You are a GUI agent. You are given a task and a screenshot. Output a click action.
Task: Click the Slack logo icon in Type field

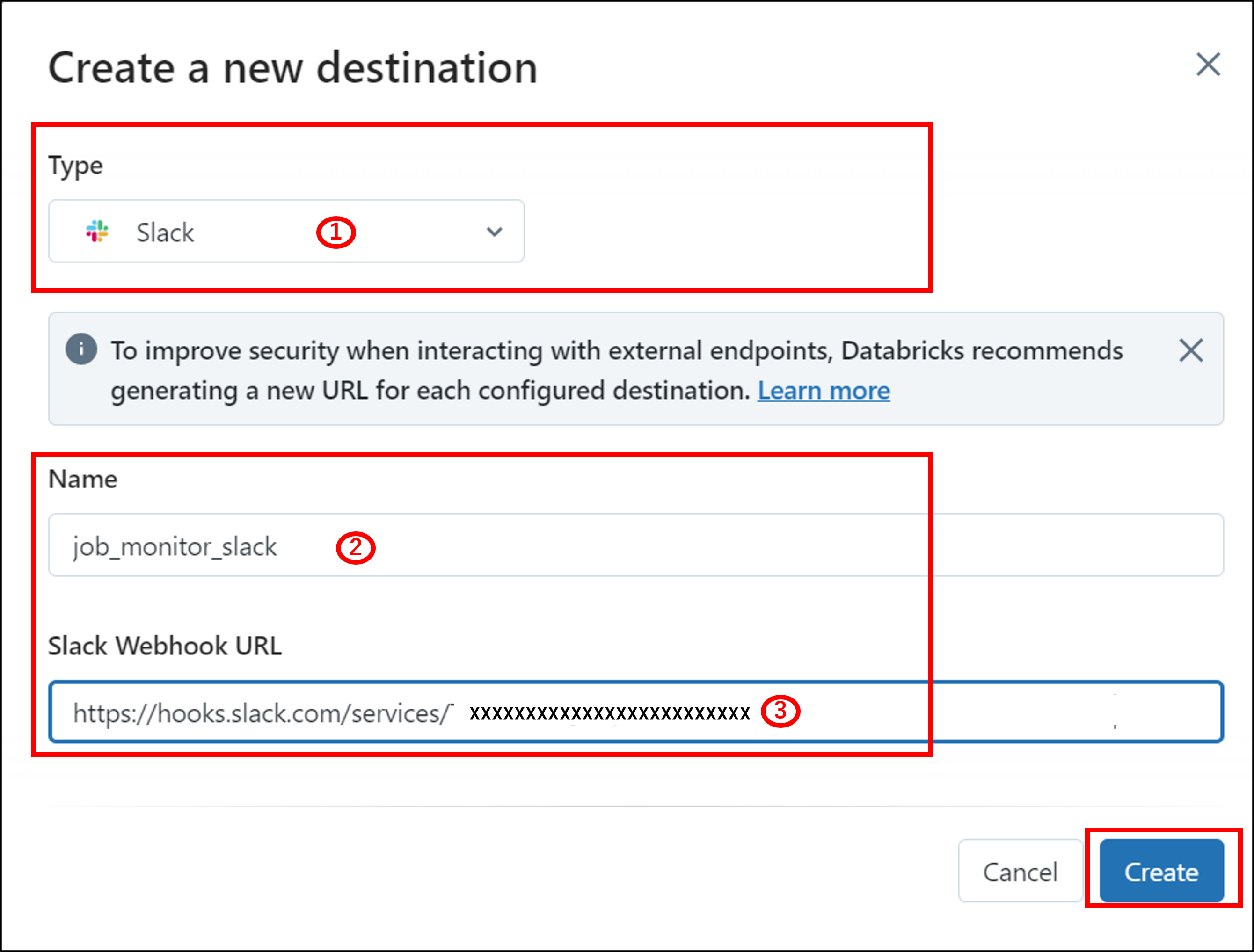coord(97,231)
